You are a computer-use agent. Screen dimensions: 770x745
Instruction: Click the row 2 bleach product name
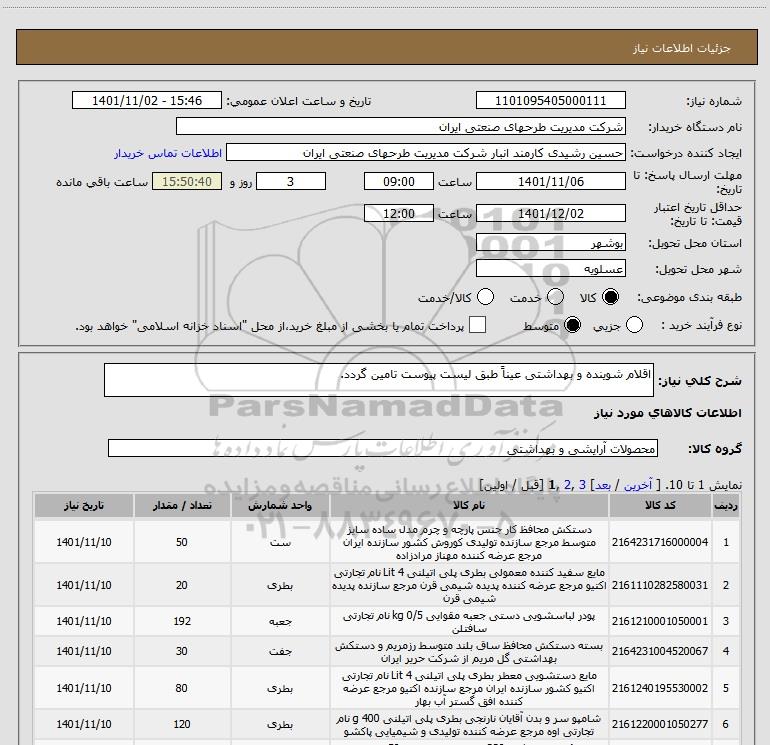click(469, 585)
